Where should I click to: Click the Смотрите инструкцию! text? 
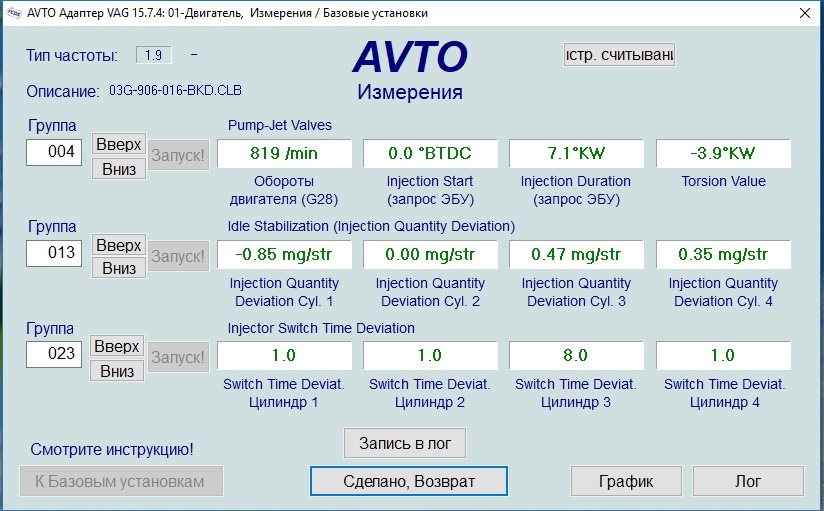(112, 449)
